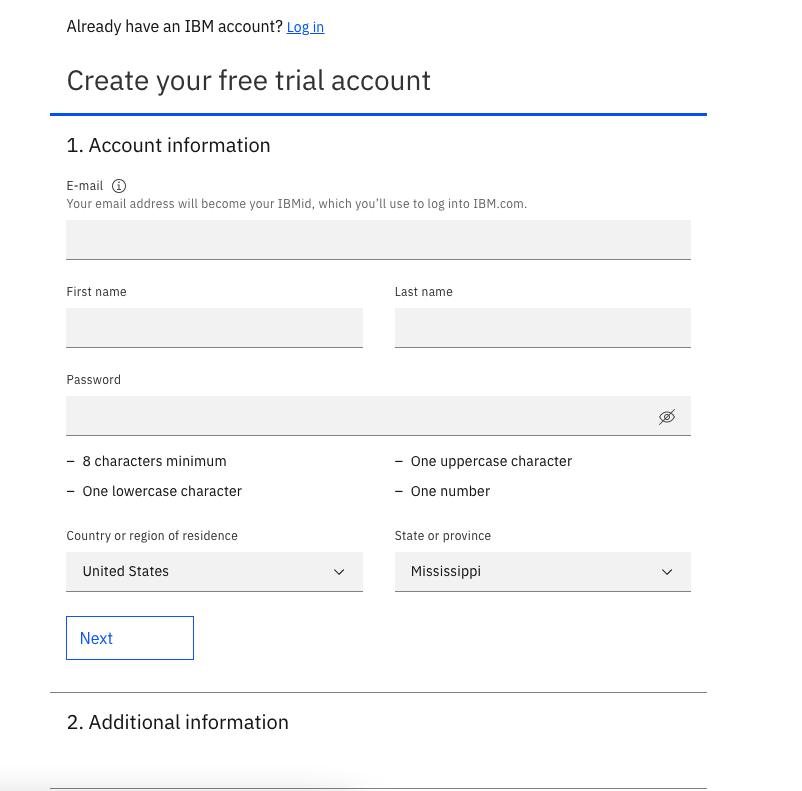Reveal the hidden password characters
Screen dimensions: 802x791
point(667,416)
